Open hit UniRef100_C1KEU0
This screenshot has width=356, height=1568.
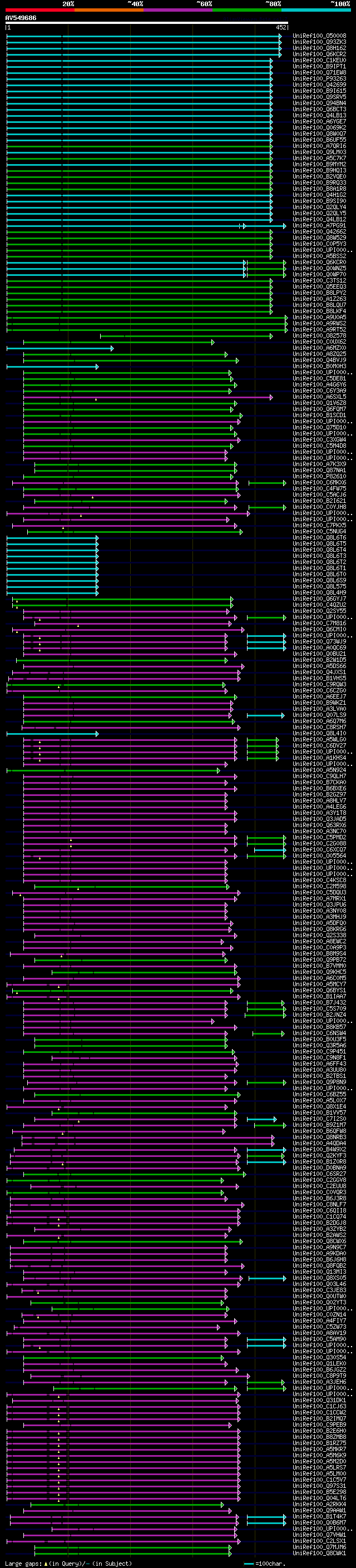319,60
